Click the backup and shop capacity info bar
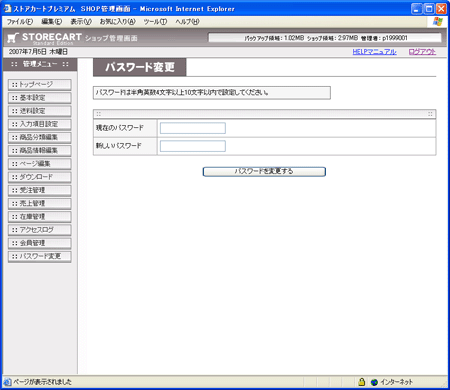This screenshot has width=450, height=390. pyautogui.click(x=325, y=38)
